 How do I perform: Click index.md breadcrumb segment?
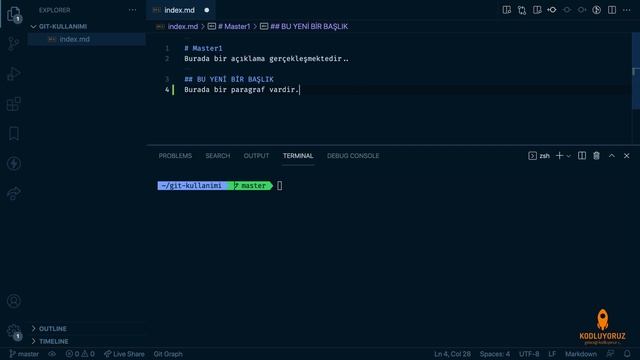tap(182, 27)
